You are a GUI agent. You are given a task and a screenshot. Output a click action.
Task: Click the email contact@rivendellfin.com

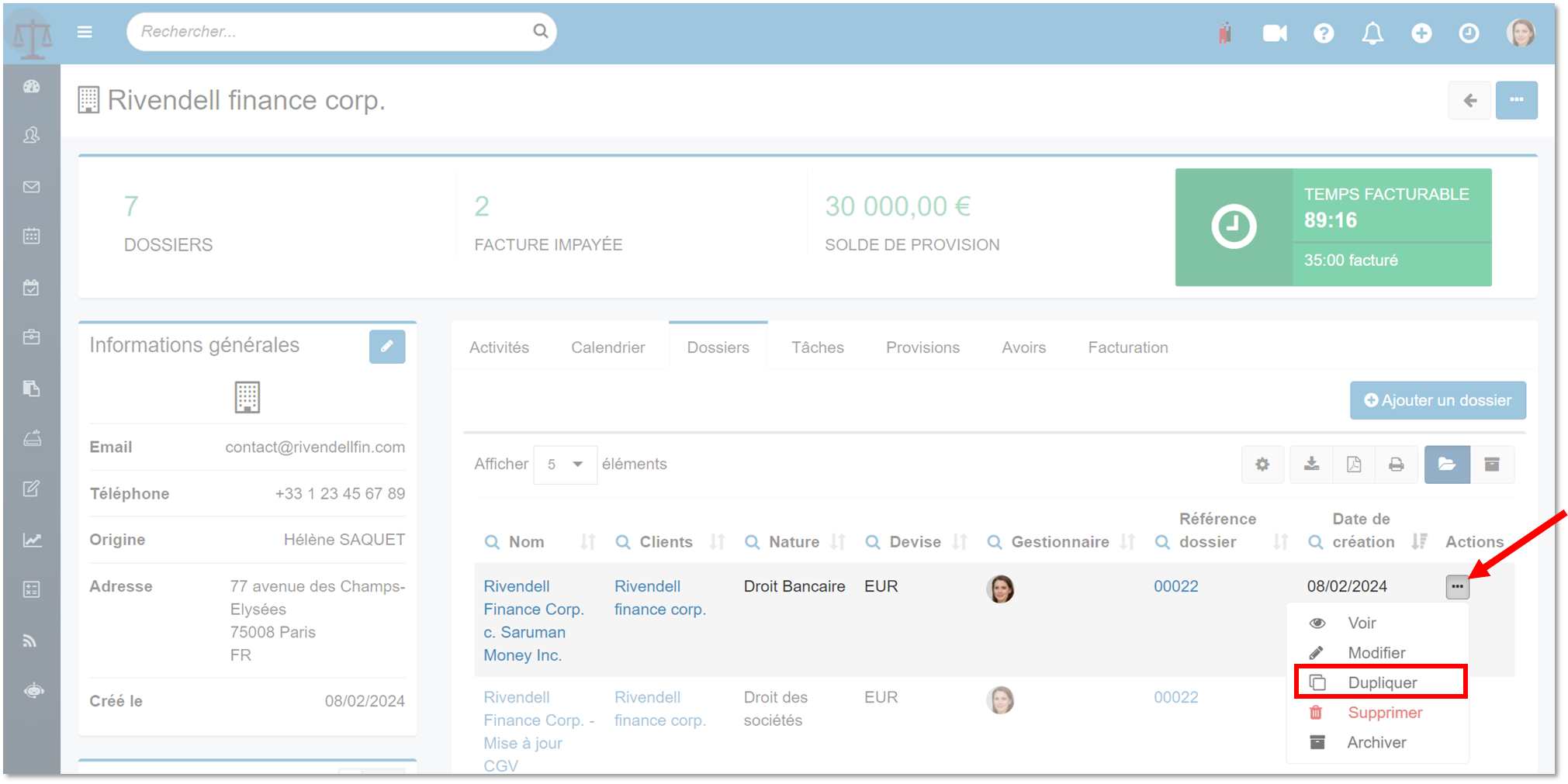(315, 447)
